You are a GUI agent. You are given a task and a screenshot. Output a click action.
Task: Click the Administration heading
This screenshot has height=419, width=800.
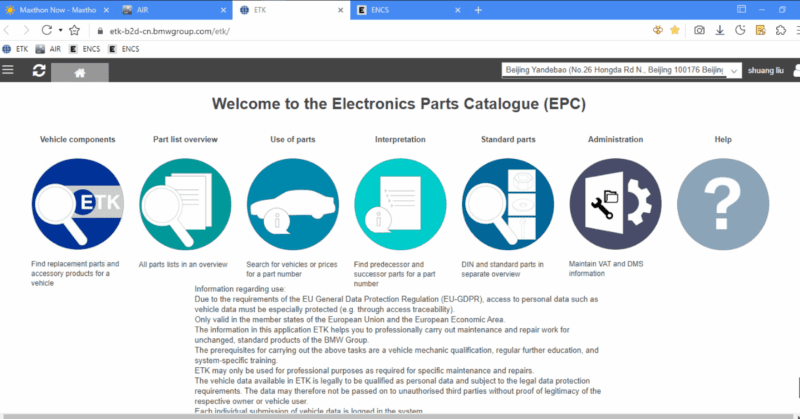pyautogui.click(x=615, y=139)
